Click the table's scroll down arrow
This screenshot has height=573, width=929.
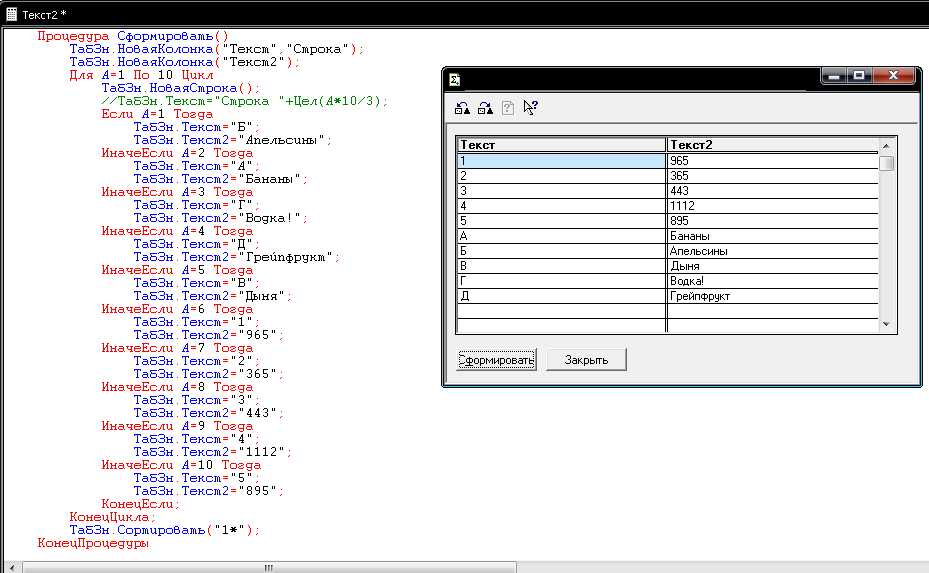pos(886,324)
